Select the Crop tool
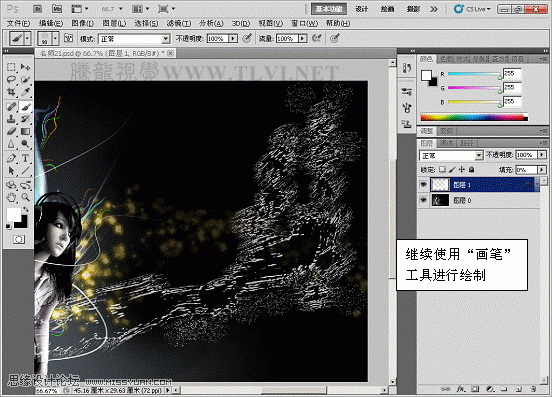 click(x=11, y=92)
